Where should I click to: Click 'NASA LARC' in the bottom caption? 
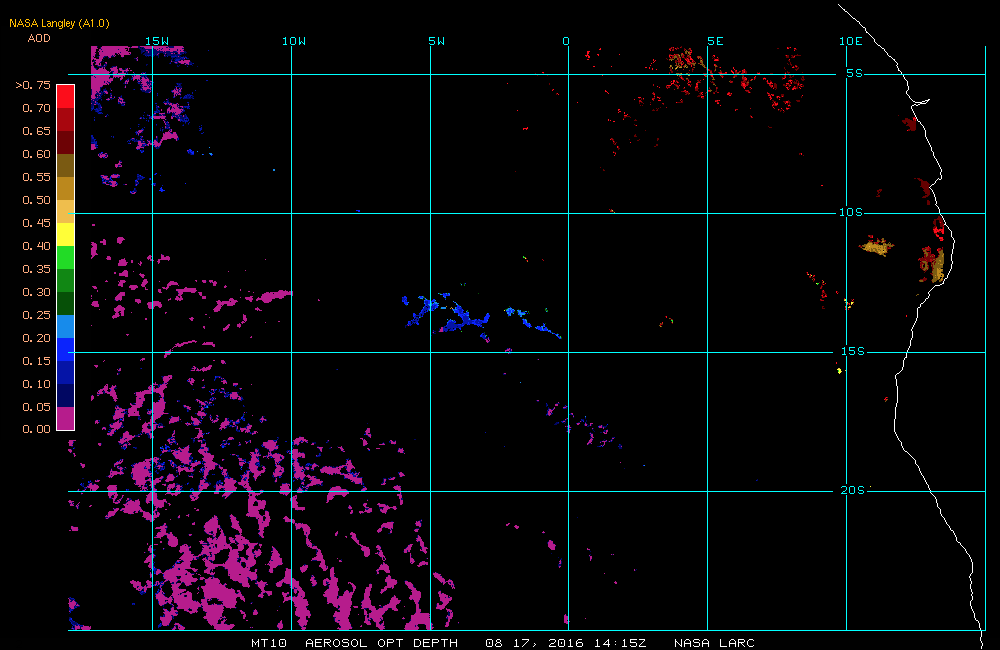click(x=714, y=643)
